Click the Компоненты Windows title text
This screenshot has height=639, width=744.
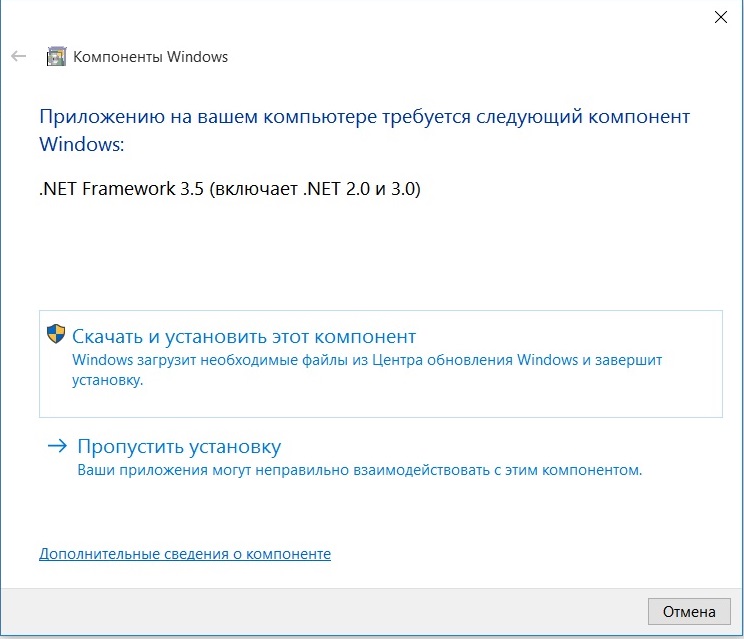pos(150,57)
